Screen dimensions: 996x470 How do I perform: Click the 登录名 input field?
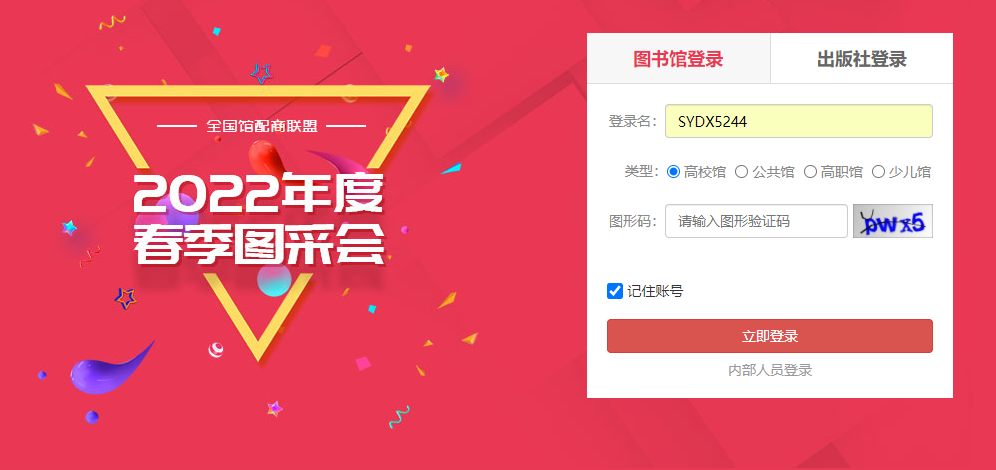pos(798,121)
